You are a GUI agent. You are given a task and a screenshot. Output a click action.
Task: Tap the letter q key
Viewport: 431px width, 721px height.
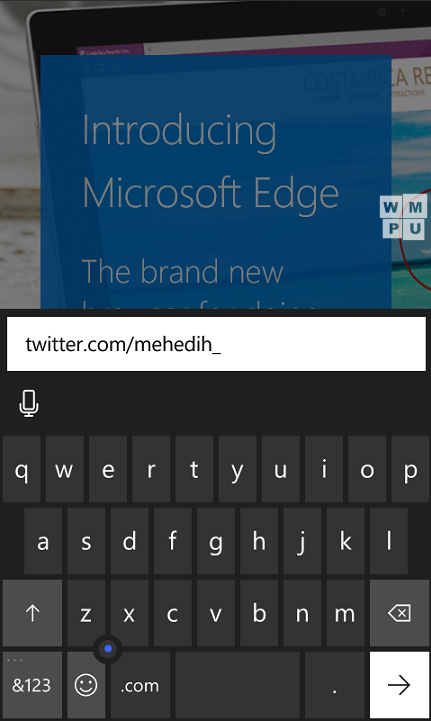pos(21,469)
